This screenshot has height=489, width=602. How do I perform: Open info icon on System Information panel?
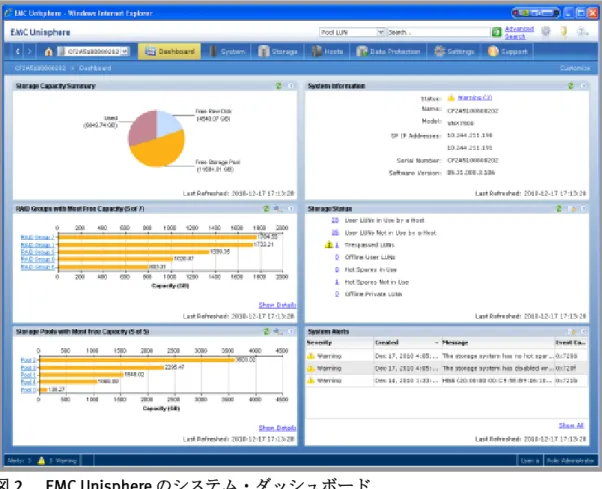coord(583,86)
